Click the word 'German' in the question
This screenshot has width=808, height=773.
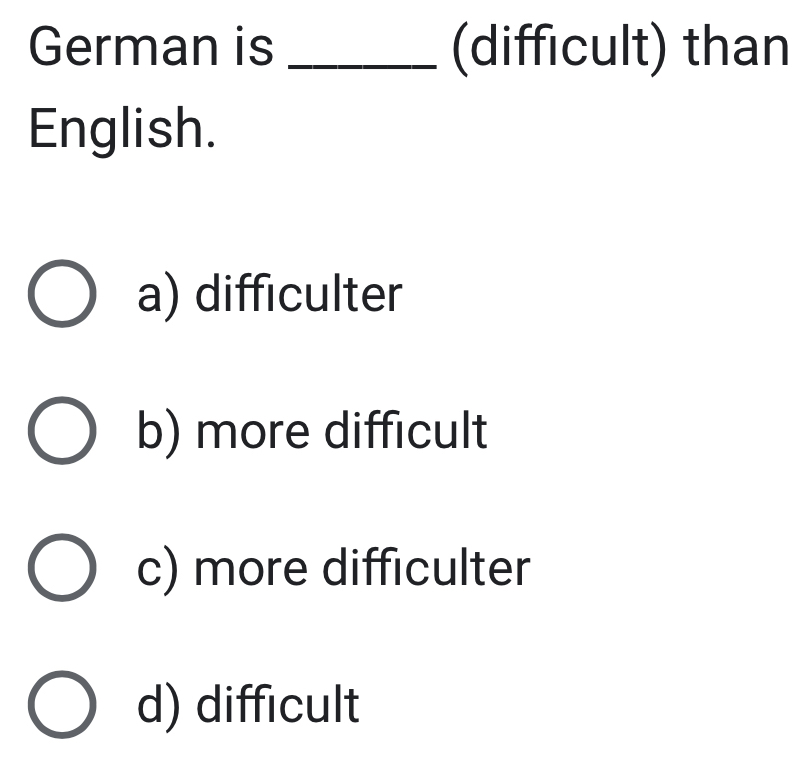(124, 47)
